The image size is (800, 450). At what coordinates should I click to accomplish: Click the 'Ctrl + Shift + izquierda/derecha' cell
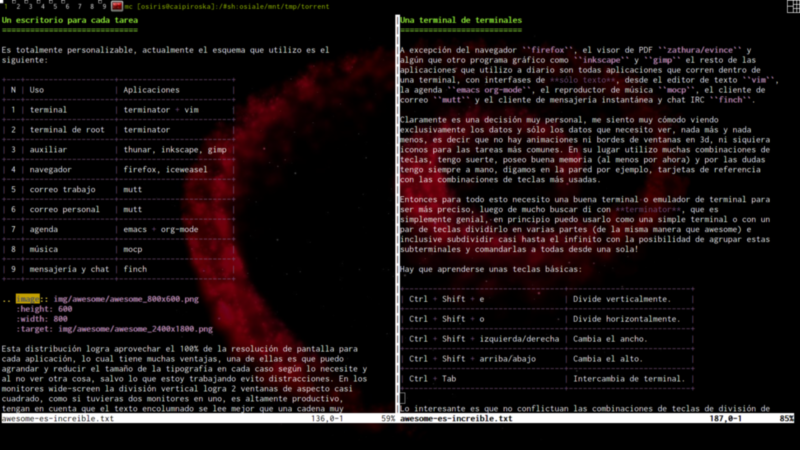484,339
